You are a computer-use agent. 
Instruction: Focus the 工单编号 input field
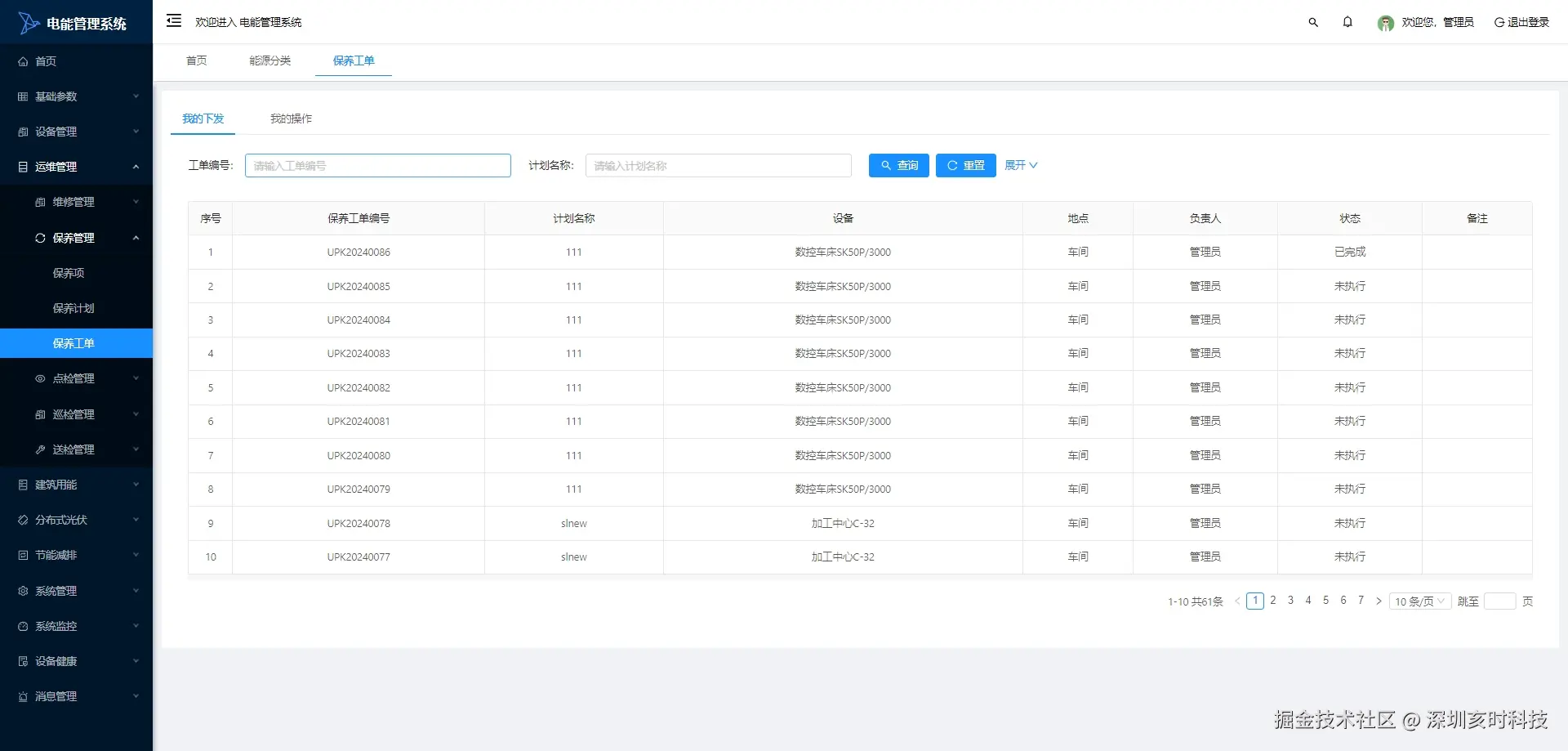(x=378, y=165)
